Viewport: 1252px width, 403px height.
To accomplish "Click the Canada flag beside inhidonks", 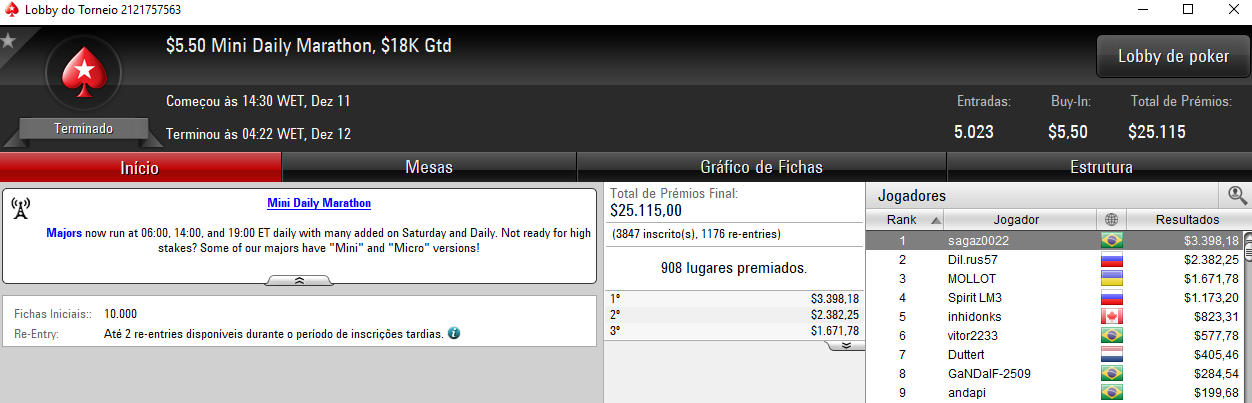I will 1110,316.
